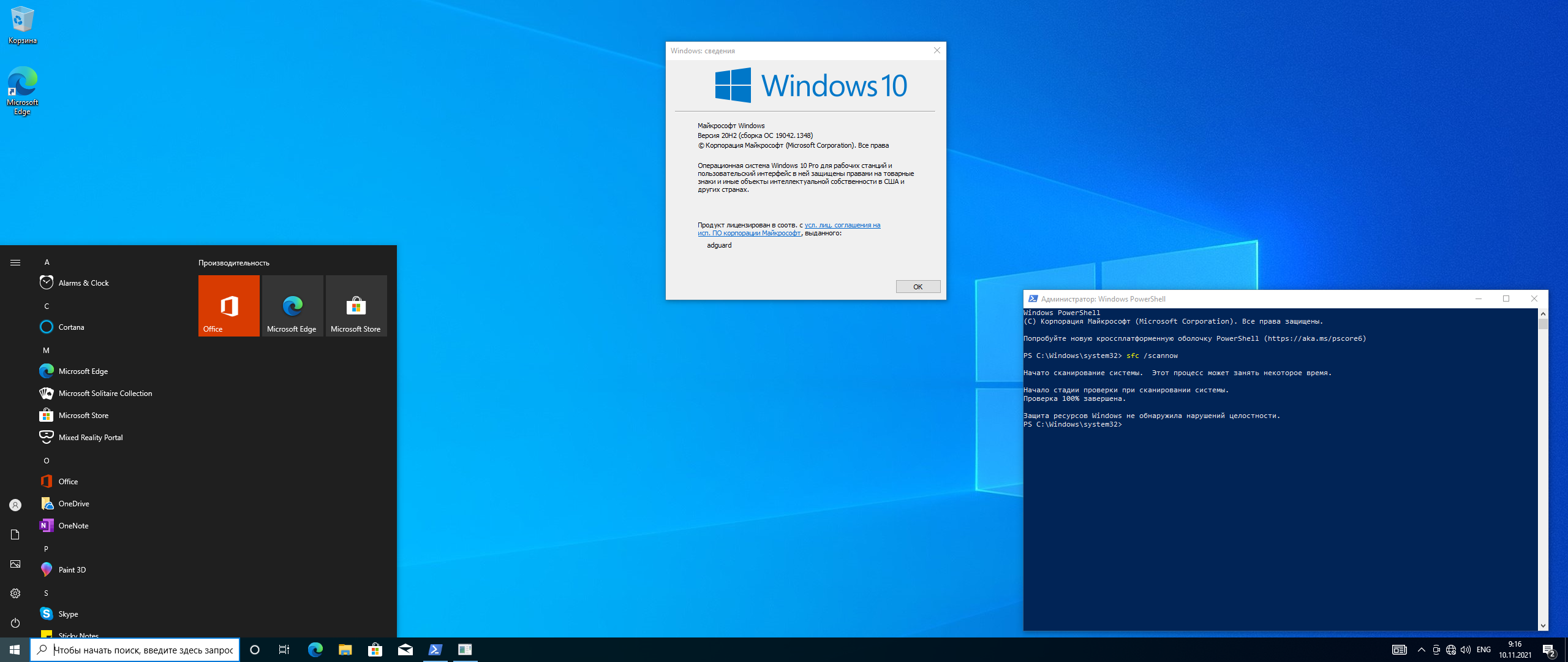The width and height of the screenshot is (1568, 662).
Task: Close the PowerShell window
Action: coord(1534,299)
